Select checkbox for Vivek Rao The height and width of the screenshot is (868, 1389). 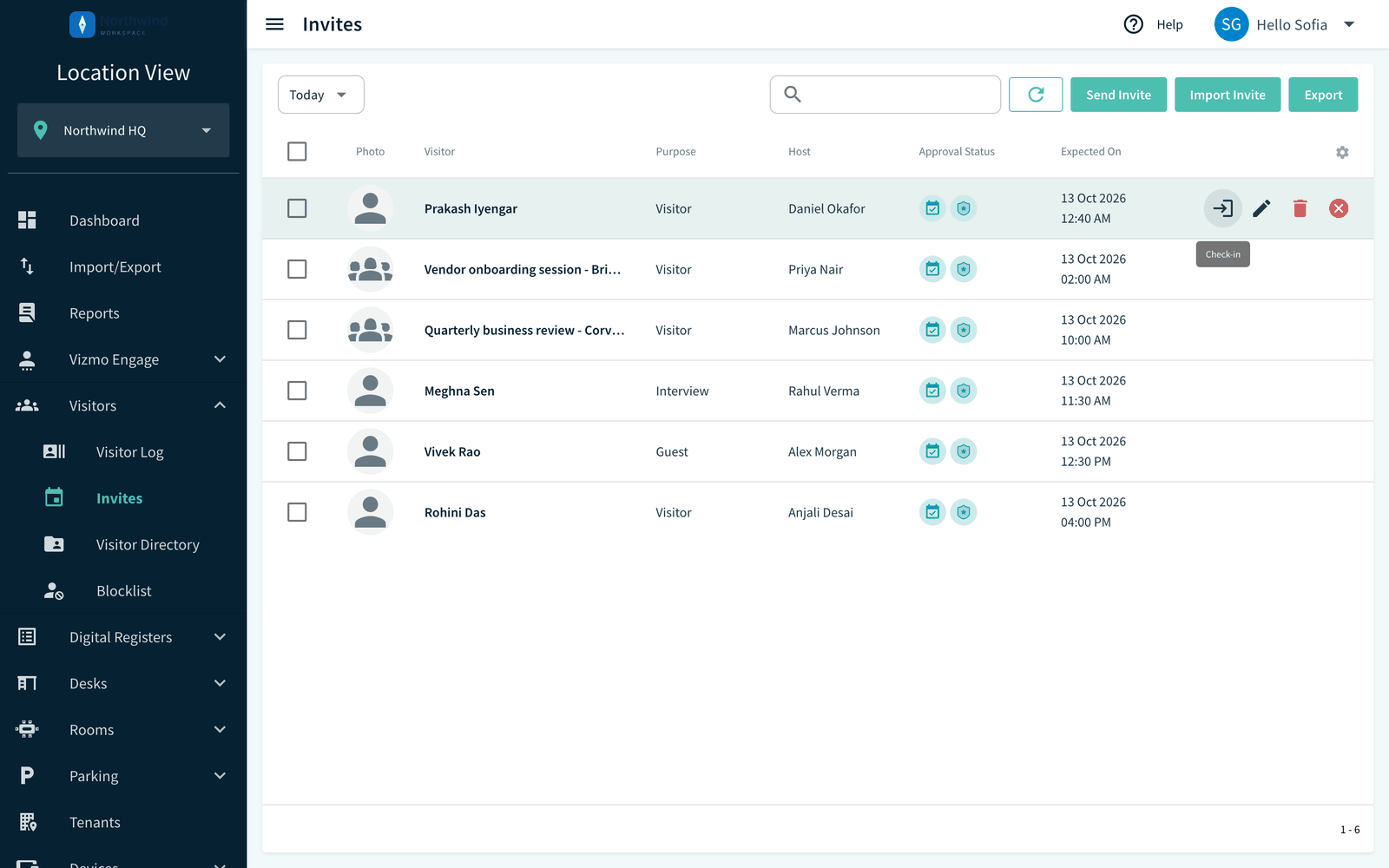click(297, 451)
